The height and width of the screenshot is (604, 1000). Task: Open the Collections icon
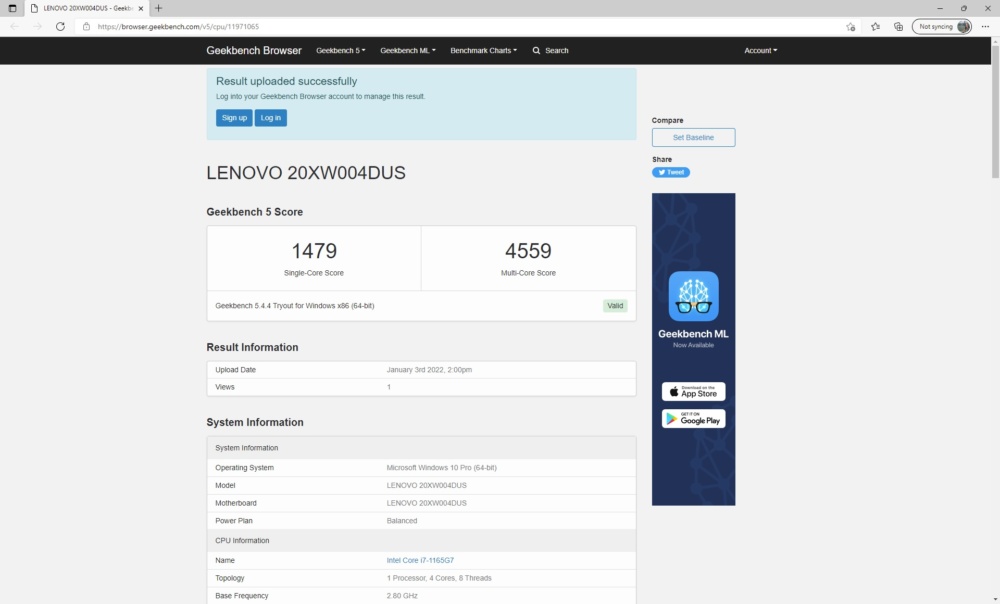click(x=899, y=27)
